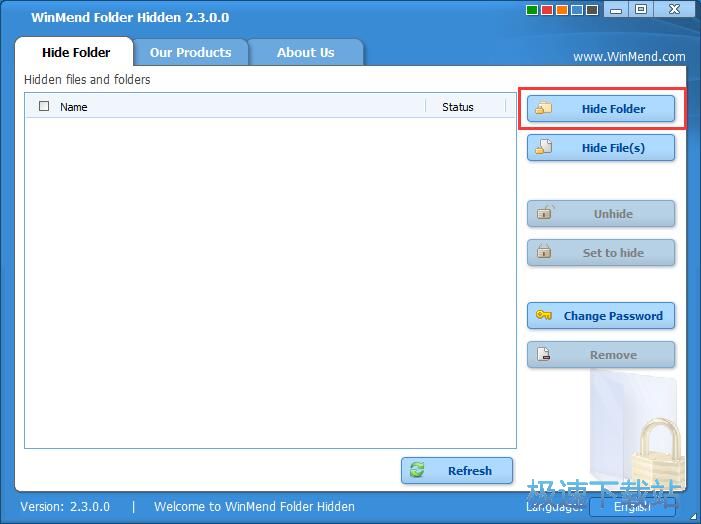Click the key icon on Change Password
This screenshot has width=701, height=524.
[x=544, y=315]
